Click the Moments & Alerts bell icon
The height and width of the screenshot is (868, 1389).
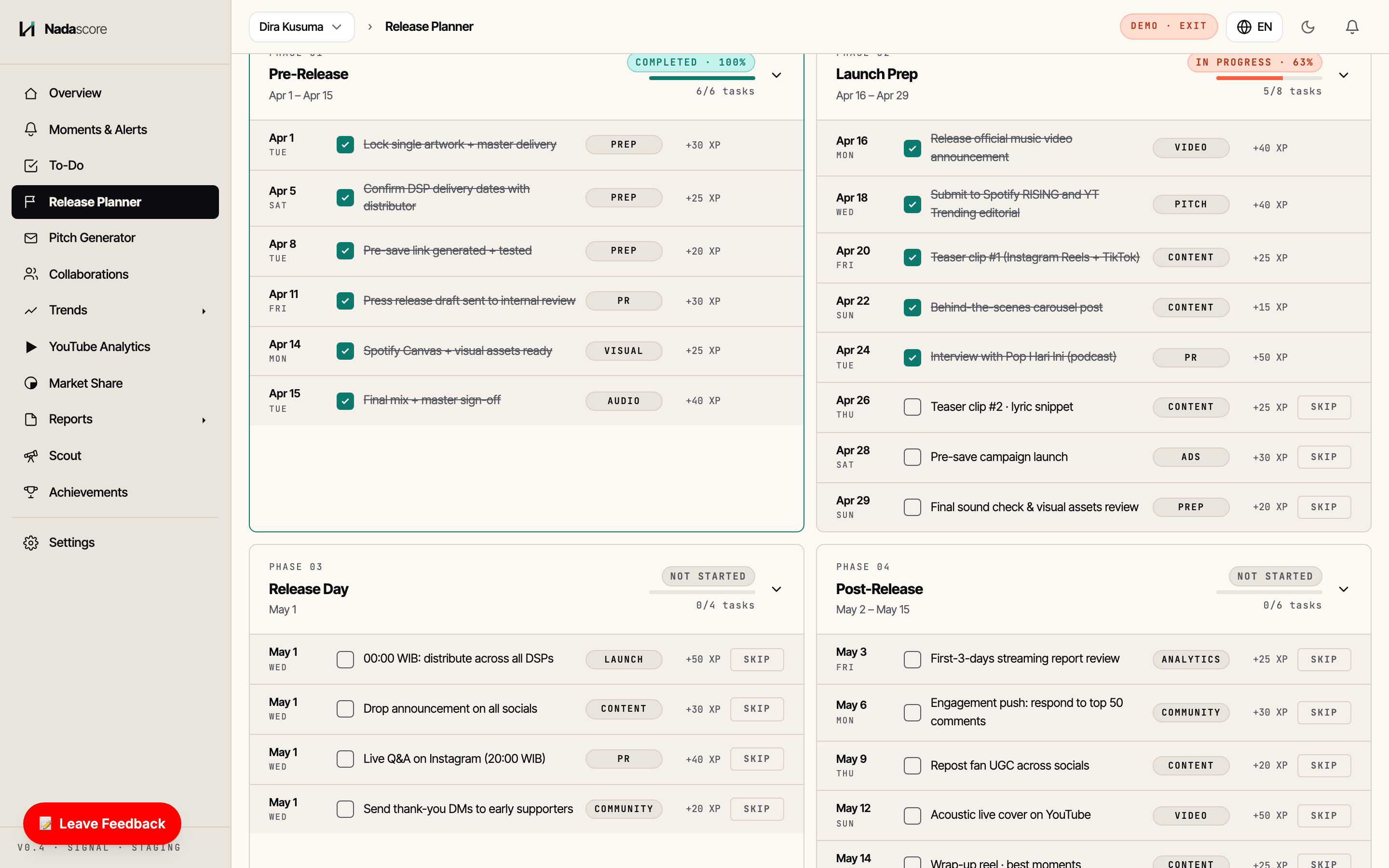(x=31, y=130)
